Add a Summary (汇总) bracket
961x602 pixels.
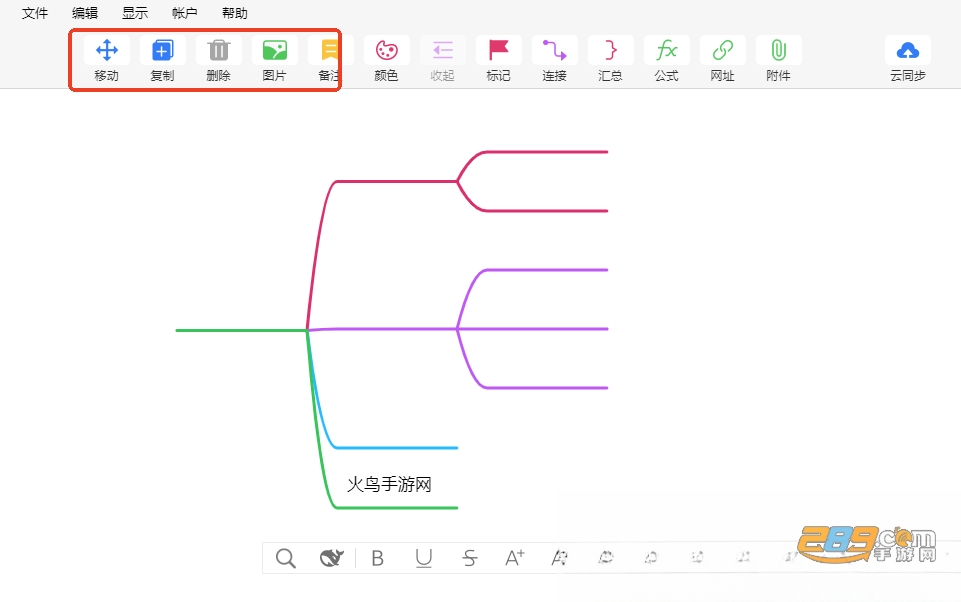(x=610, y=50)
